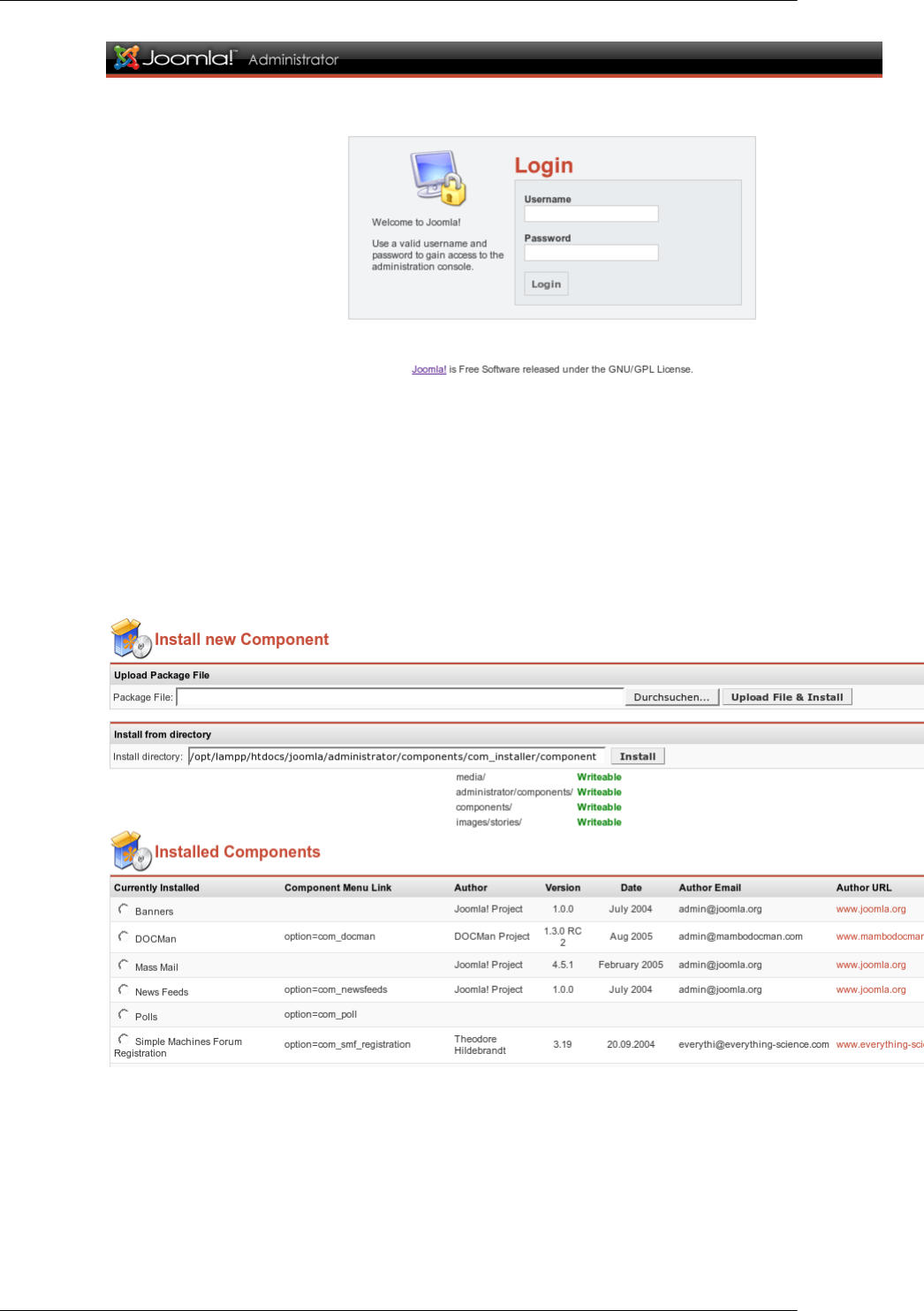Click the Installed Components box icon
924x1311 pixels.
[x=131, y=851]
